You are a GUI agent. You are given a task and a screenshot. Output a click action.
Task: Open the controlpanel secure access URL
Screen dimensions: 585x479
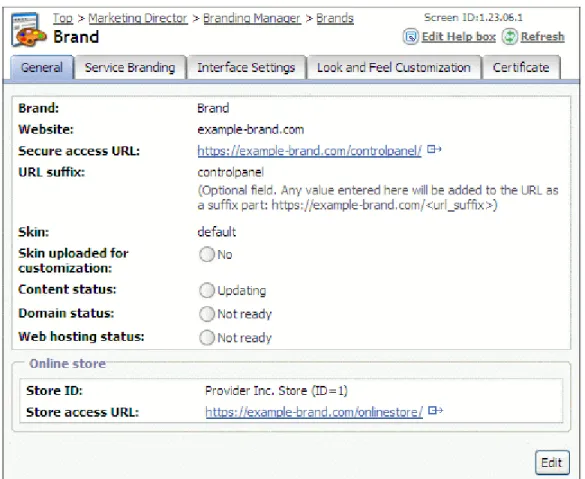coord(309,151)
